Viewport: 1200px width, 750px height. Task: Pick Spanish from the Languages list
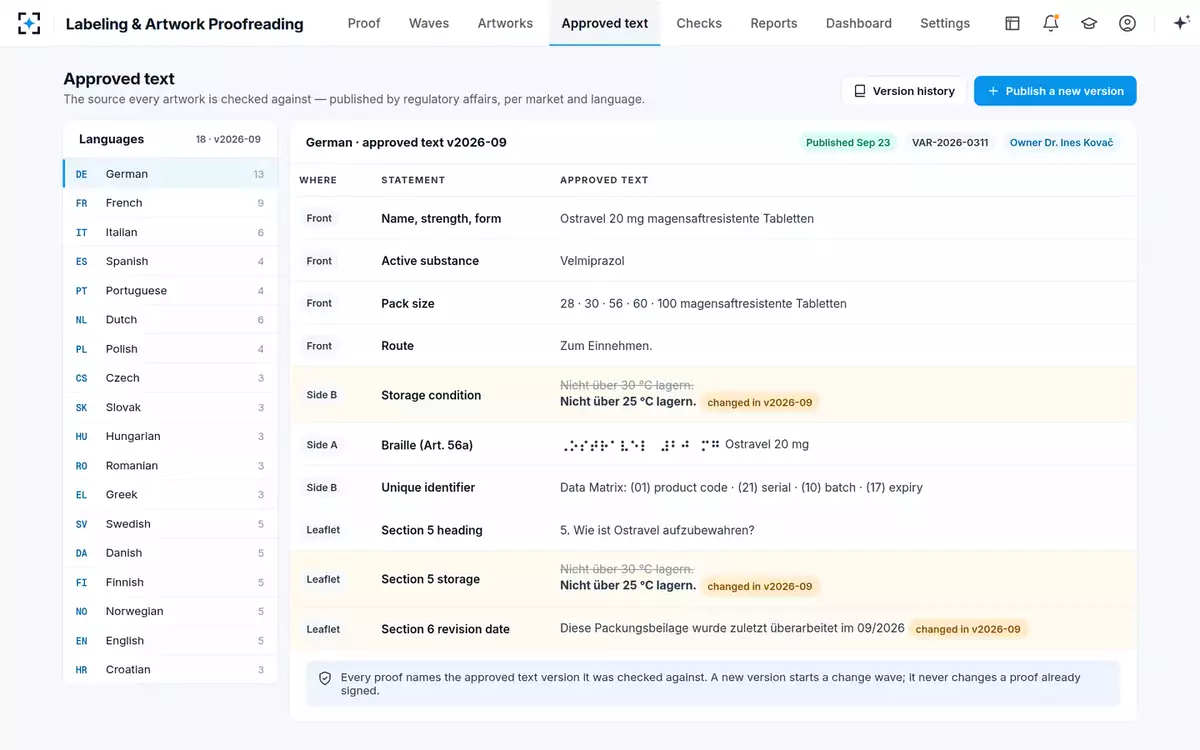(170, 261)
